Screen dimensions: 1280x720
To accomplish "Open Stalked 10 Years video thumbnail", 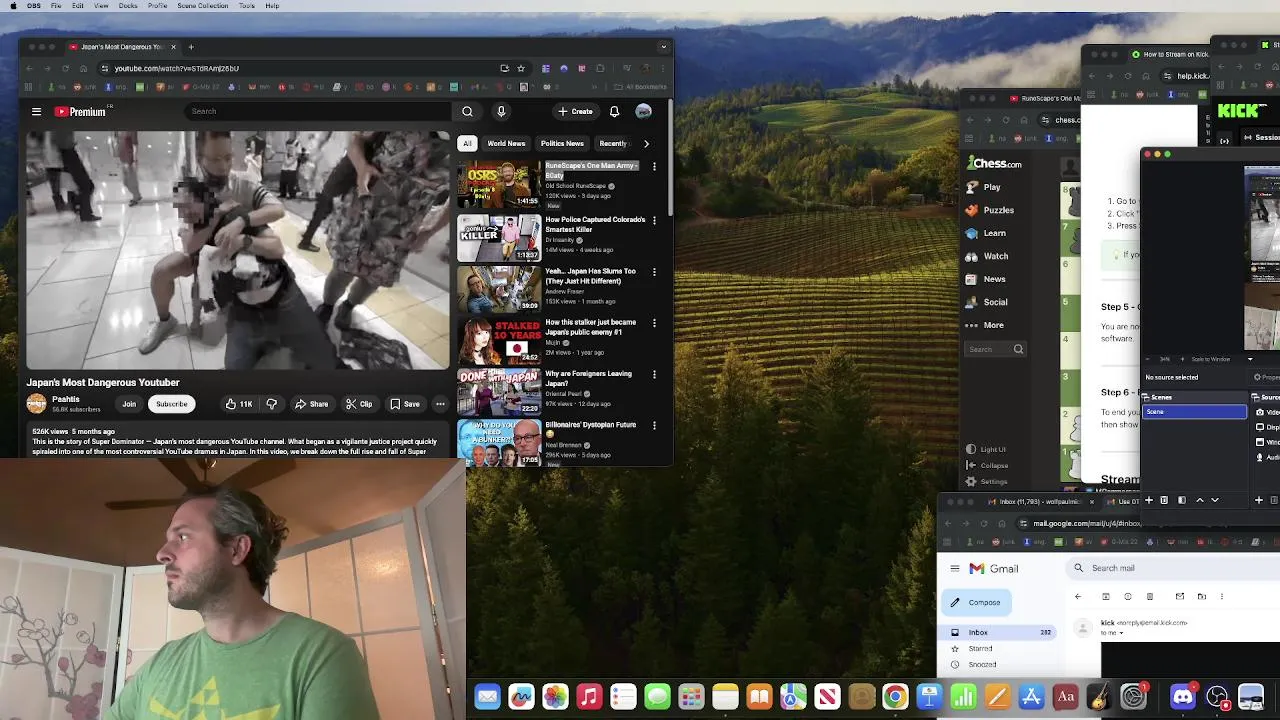I will coord(499,341).
